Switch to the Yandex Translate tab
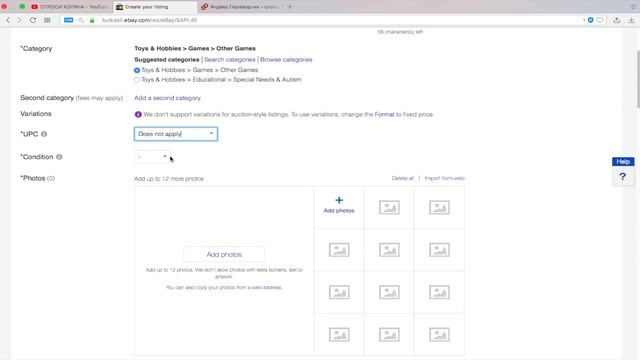 (x=240, y=7)
